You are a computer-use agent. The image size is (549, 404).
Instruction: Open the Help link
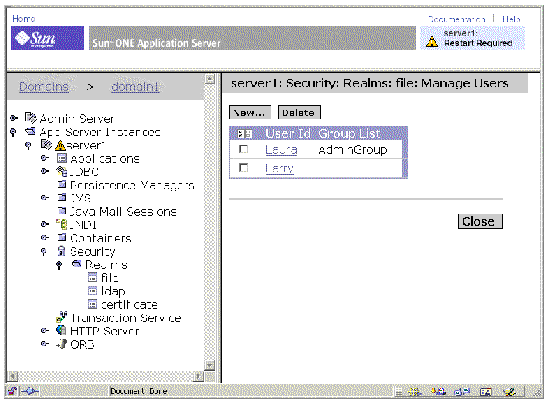(511, 19)
